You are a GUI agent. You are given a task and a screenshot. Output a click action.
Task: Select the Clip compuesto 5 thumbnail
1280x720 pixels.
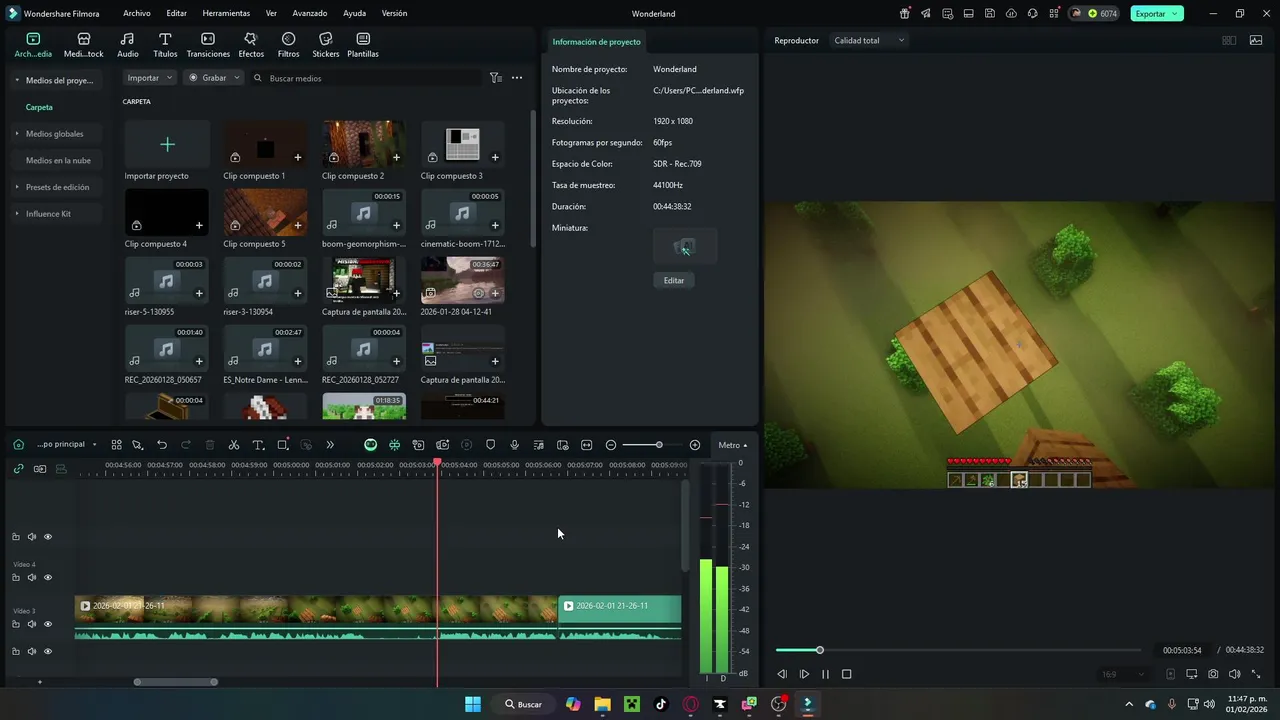coord(265,212)
